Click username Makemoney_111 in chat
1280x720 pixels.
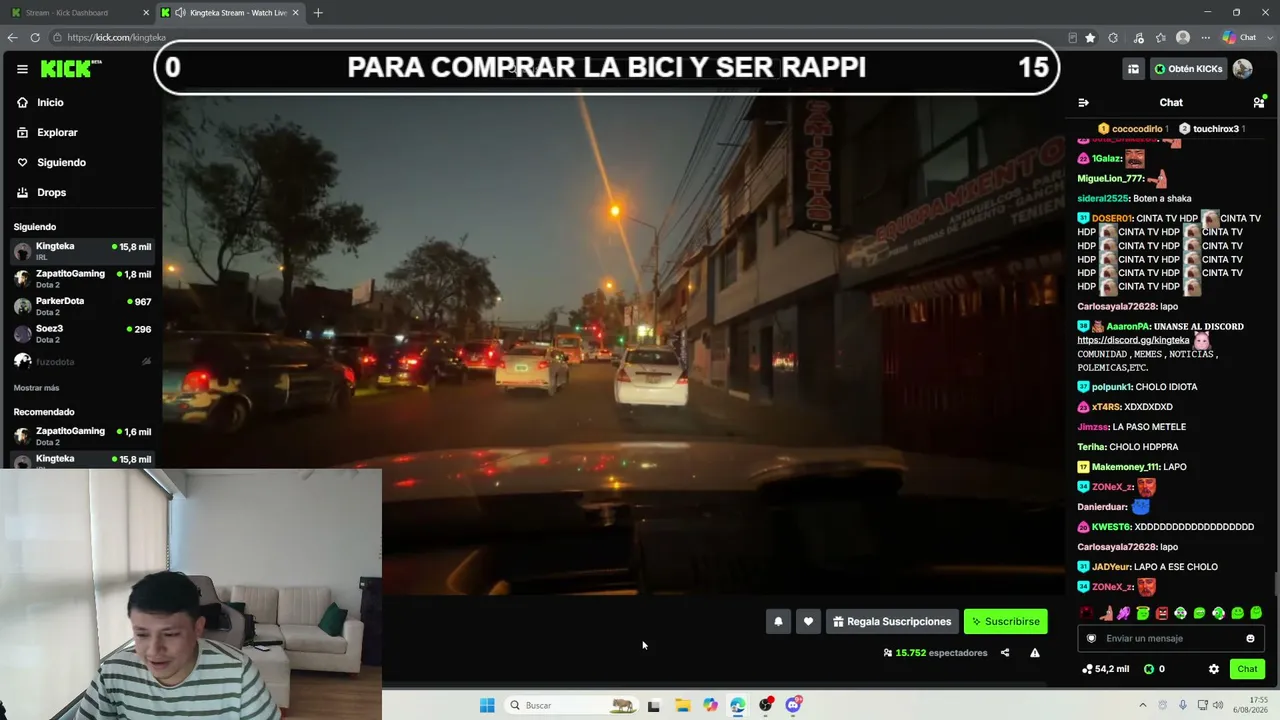click(1126, 467)
